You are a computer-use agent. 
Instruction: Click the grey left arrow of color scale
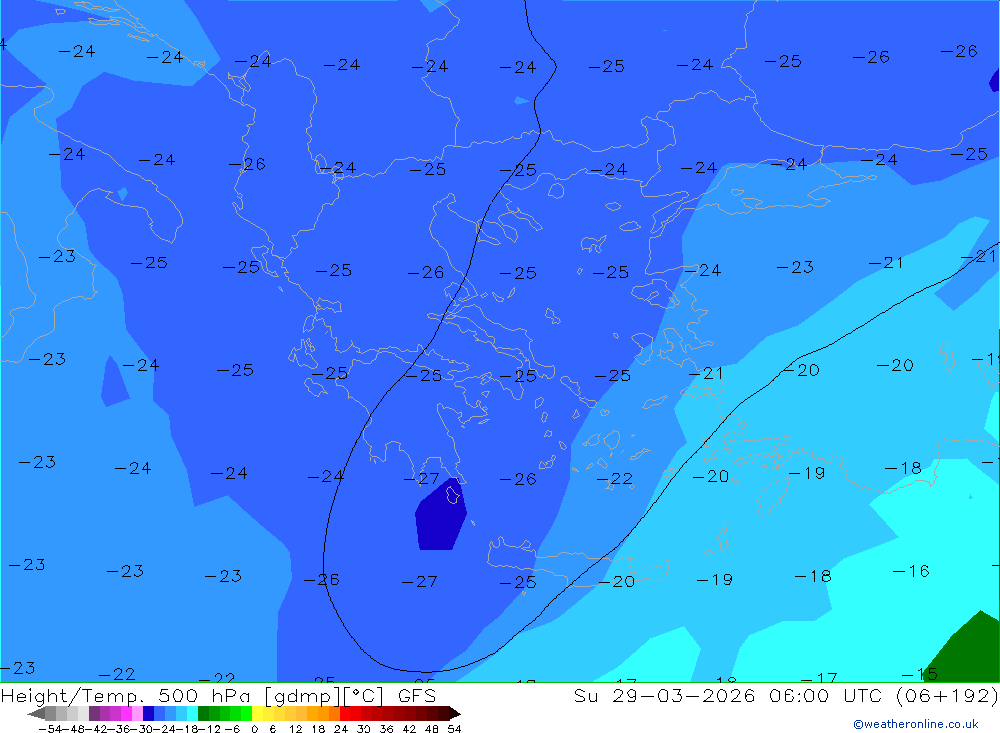click(37, 713)
